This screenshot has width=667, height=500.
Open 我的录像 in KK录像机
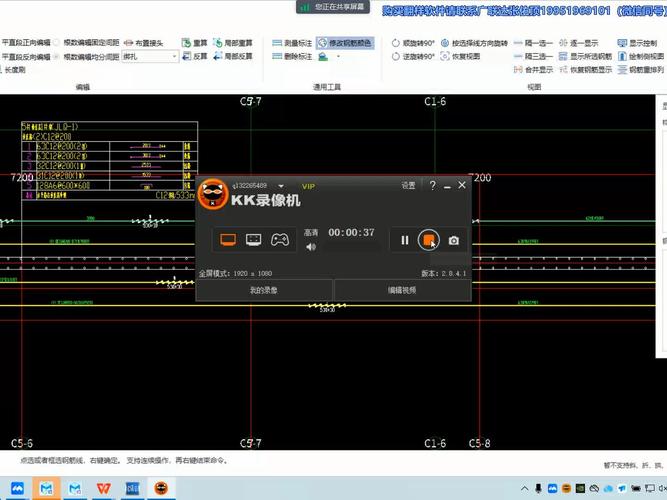(x=264, y=290)
